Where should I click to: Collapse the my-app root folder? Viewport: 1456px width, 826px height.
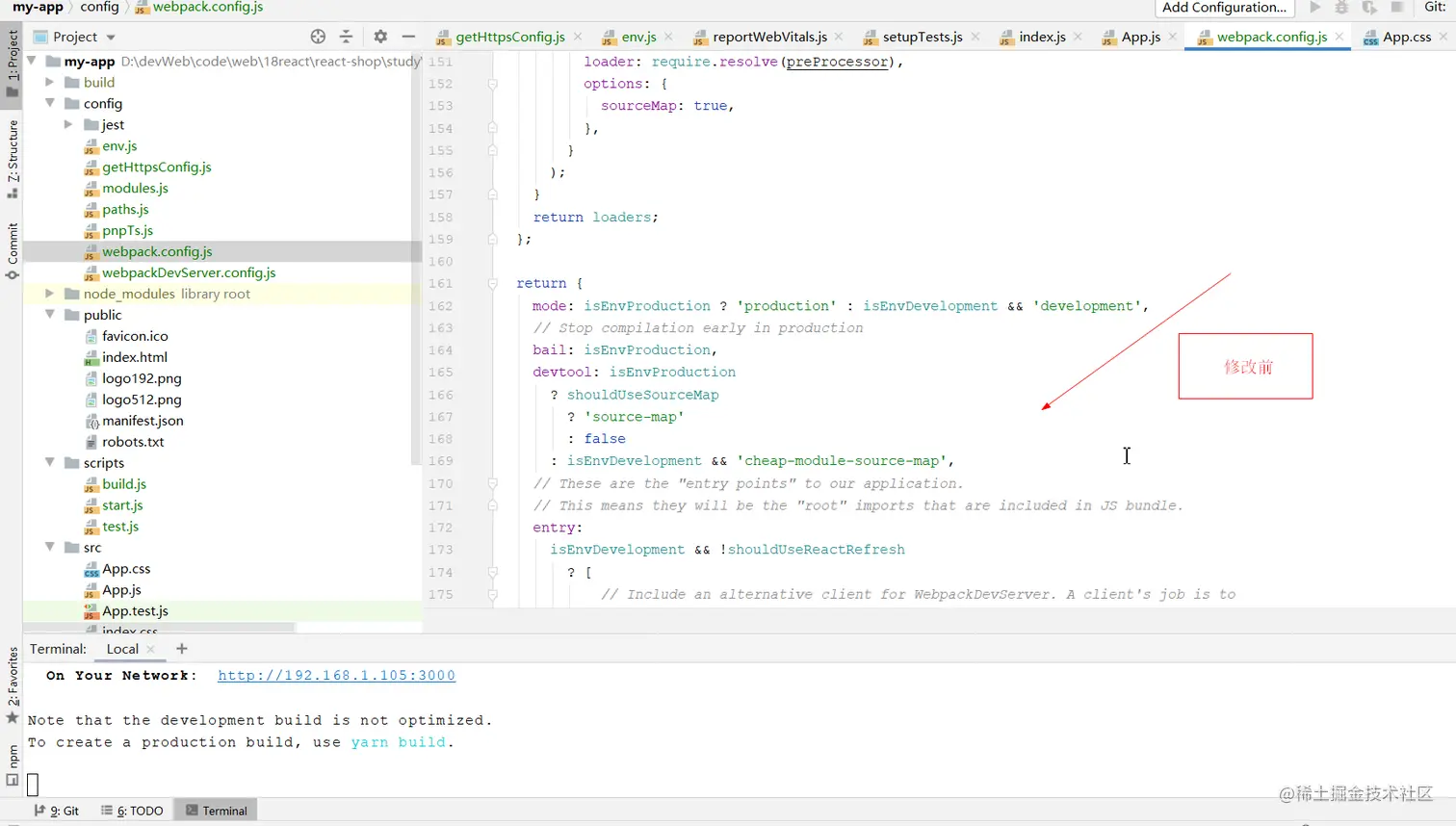(x=32, y=61)
